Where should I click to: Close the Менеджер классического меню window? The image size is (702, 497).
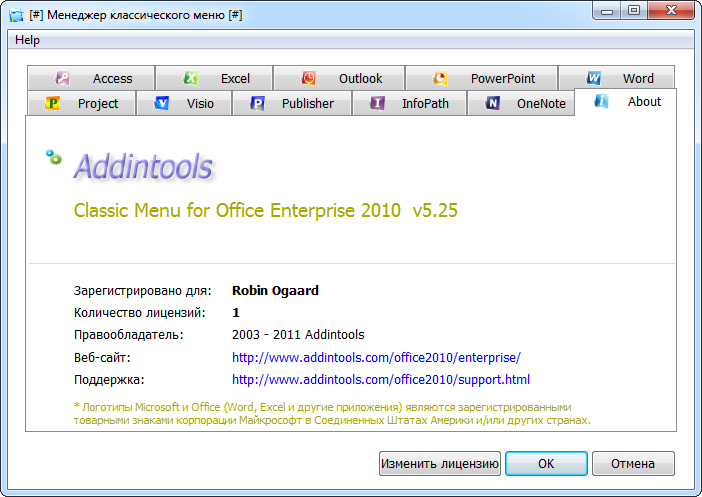pyautogui.click(x=671, y=11)
